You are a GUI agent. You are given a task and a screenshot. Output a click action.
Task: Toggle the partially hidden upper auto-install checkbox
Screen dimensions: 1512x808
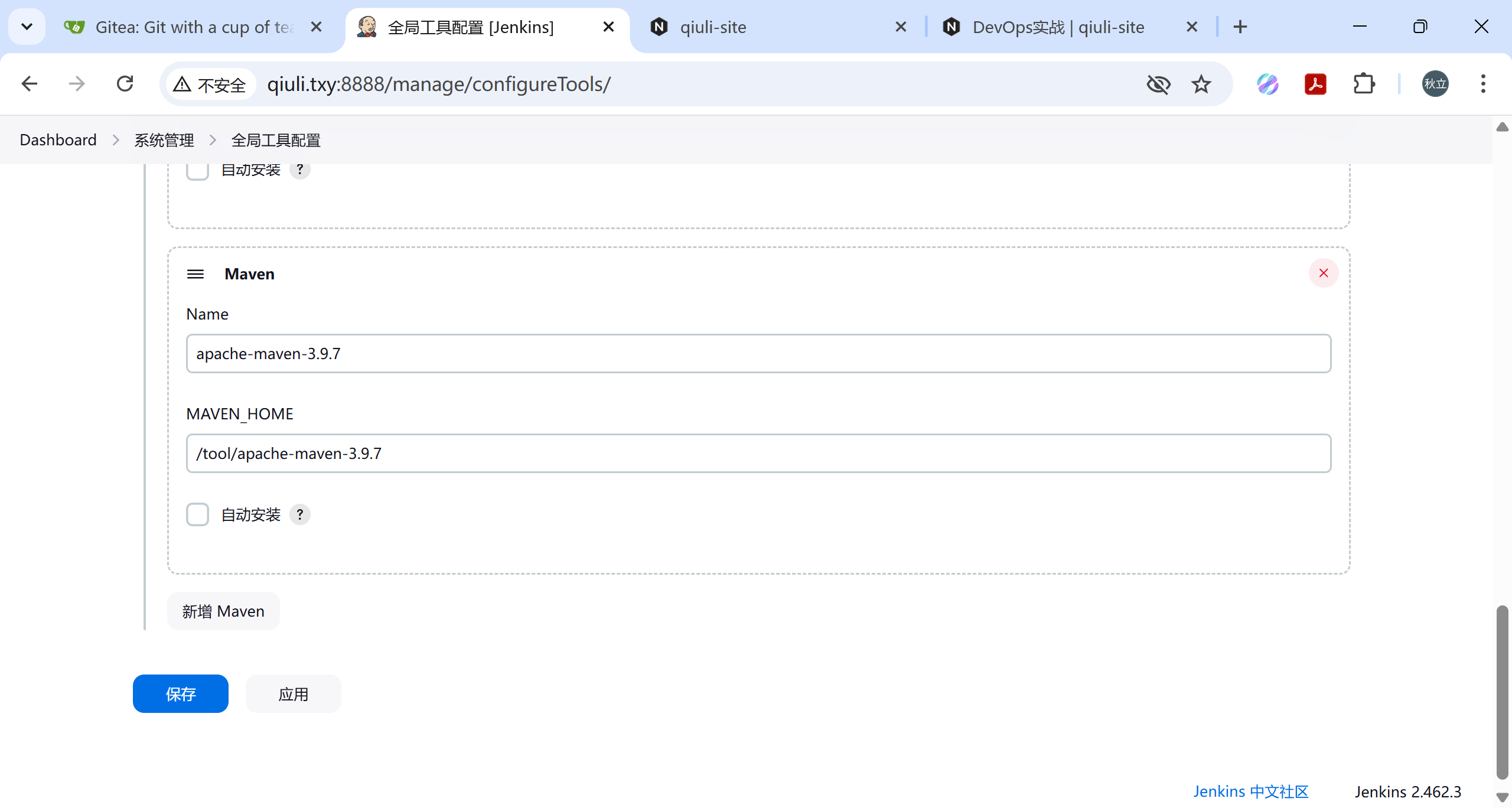click(x=198, y=171)
